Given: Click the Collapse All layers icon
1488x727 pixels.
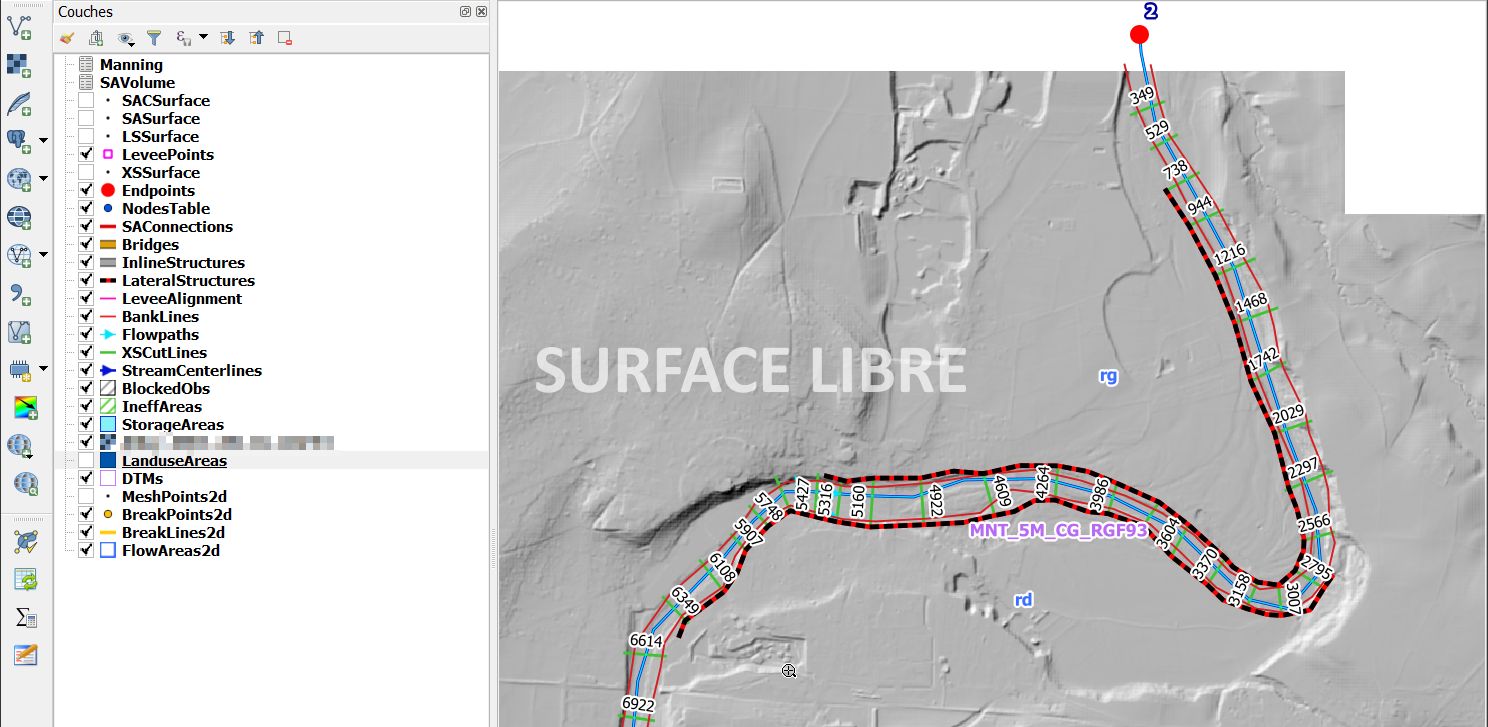Looking at the screenshot, I should (256, 38).
